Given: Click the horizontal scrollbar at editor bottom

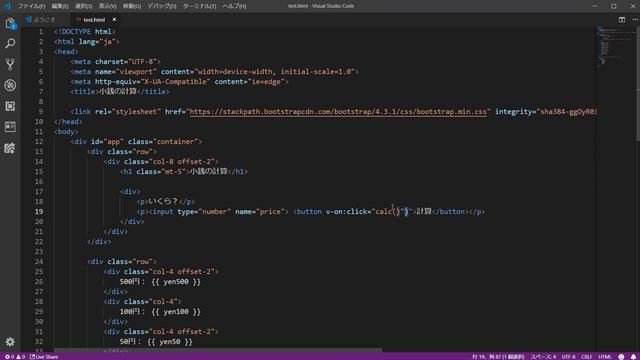Looking at the screenshot, I should [219, 350].
